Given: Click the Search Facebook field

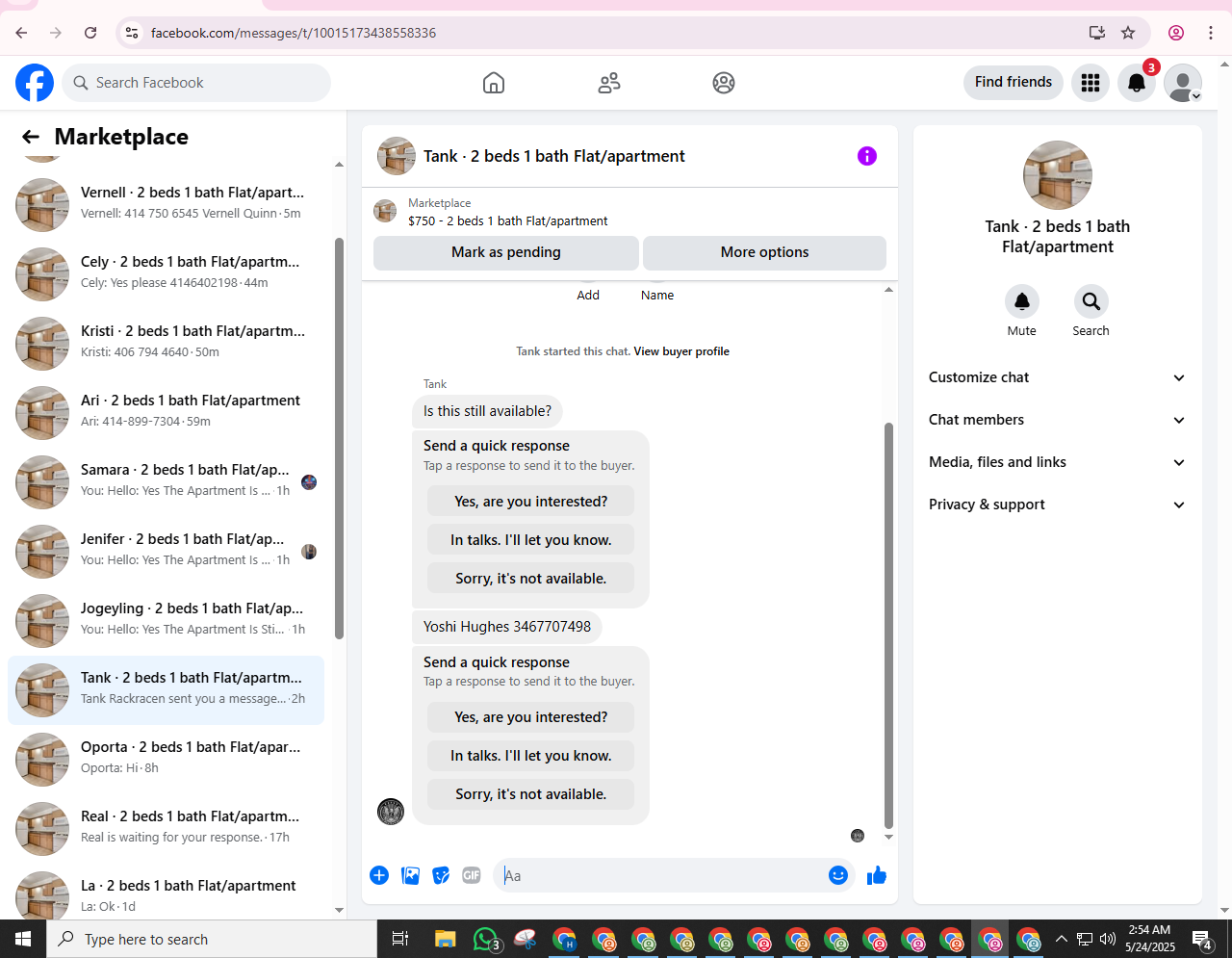Looking at the screenshot, I should pos(196,83).
